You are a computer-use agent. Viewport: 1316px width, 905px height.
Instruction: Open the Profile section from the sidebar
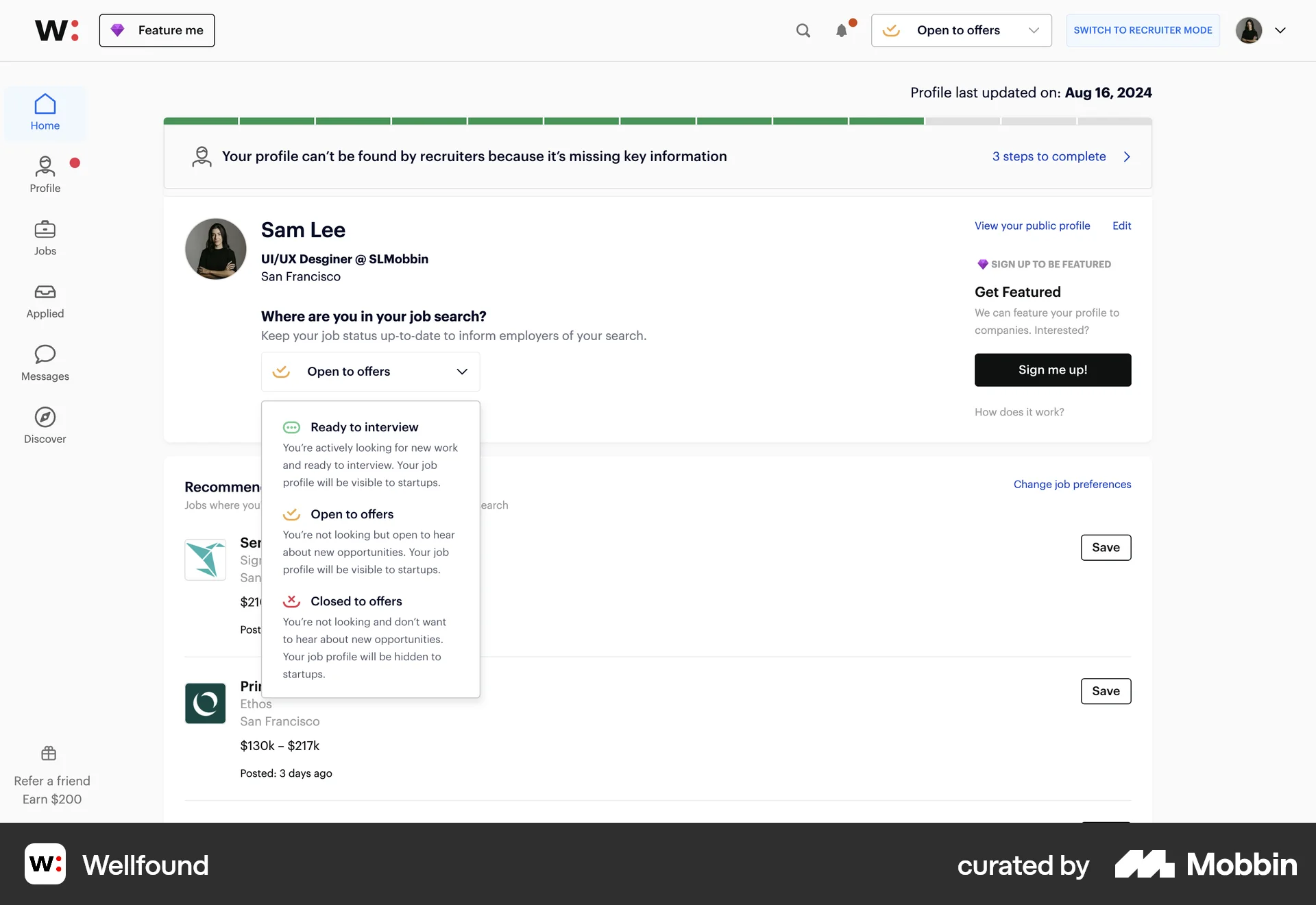45,173
